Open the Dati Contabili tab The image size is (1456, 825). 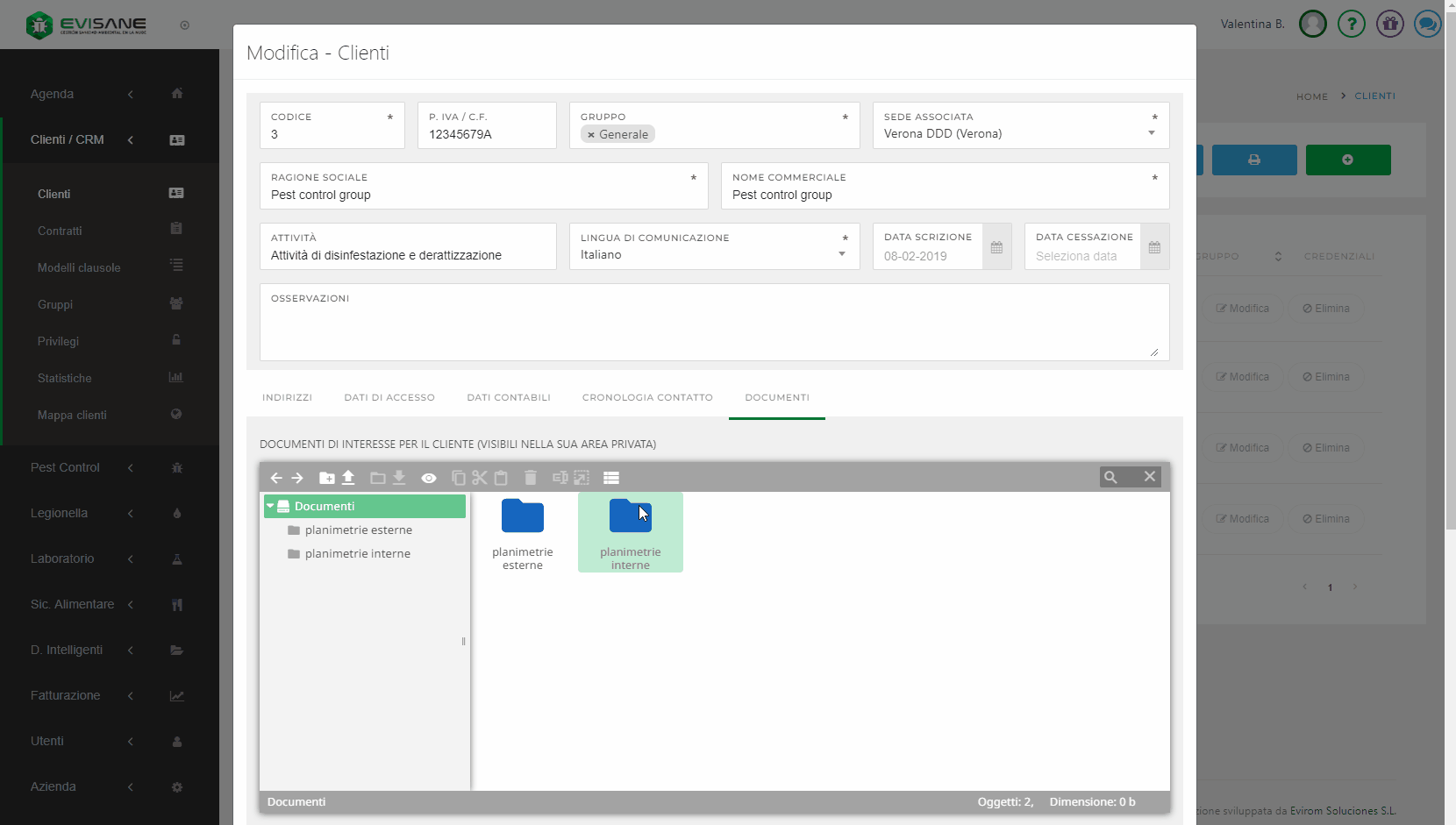509,397
